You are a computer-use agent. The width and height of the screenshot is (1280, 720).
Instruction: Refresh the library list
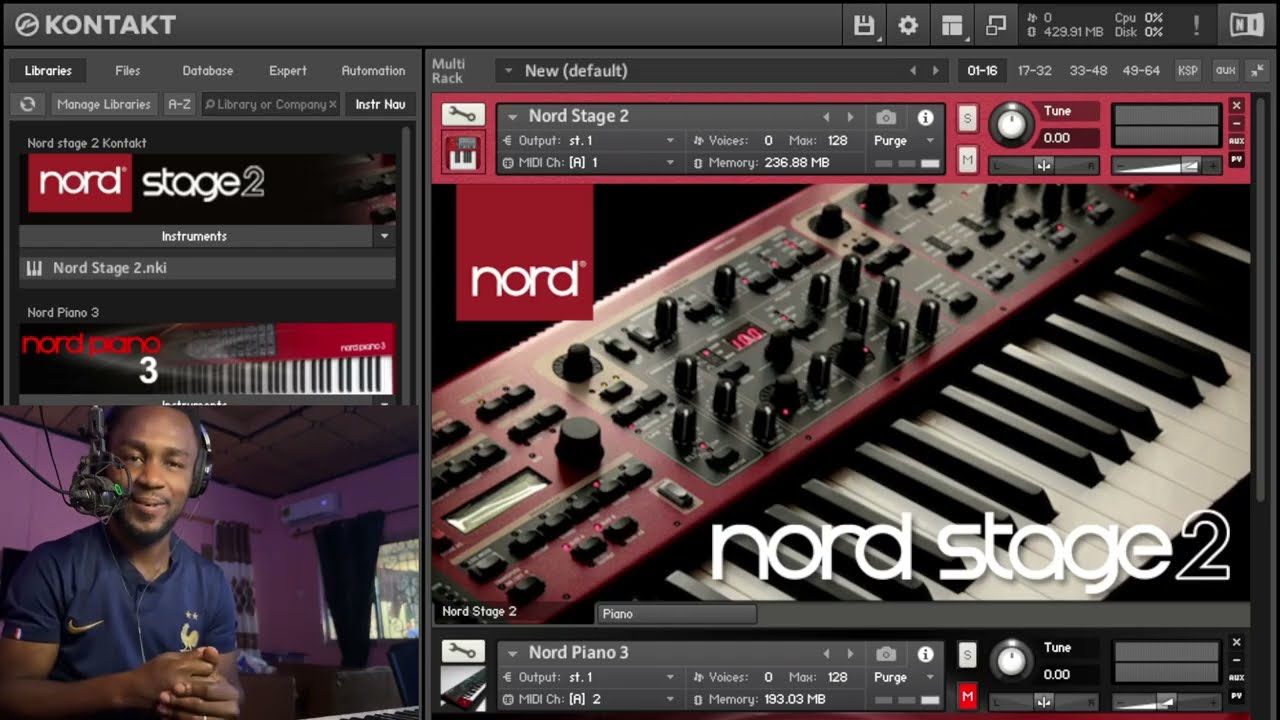click(28, 104)
